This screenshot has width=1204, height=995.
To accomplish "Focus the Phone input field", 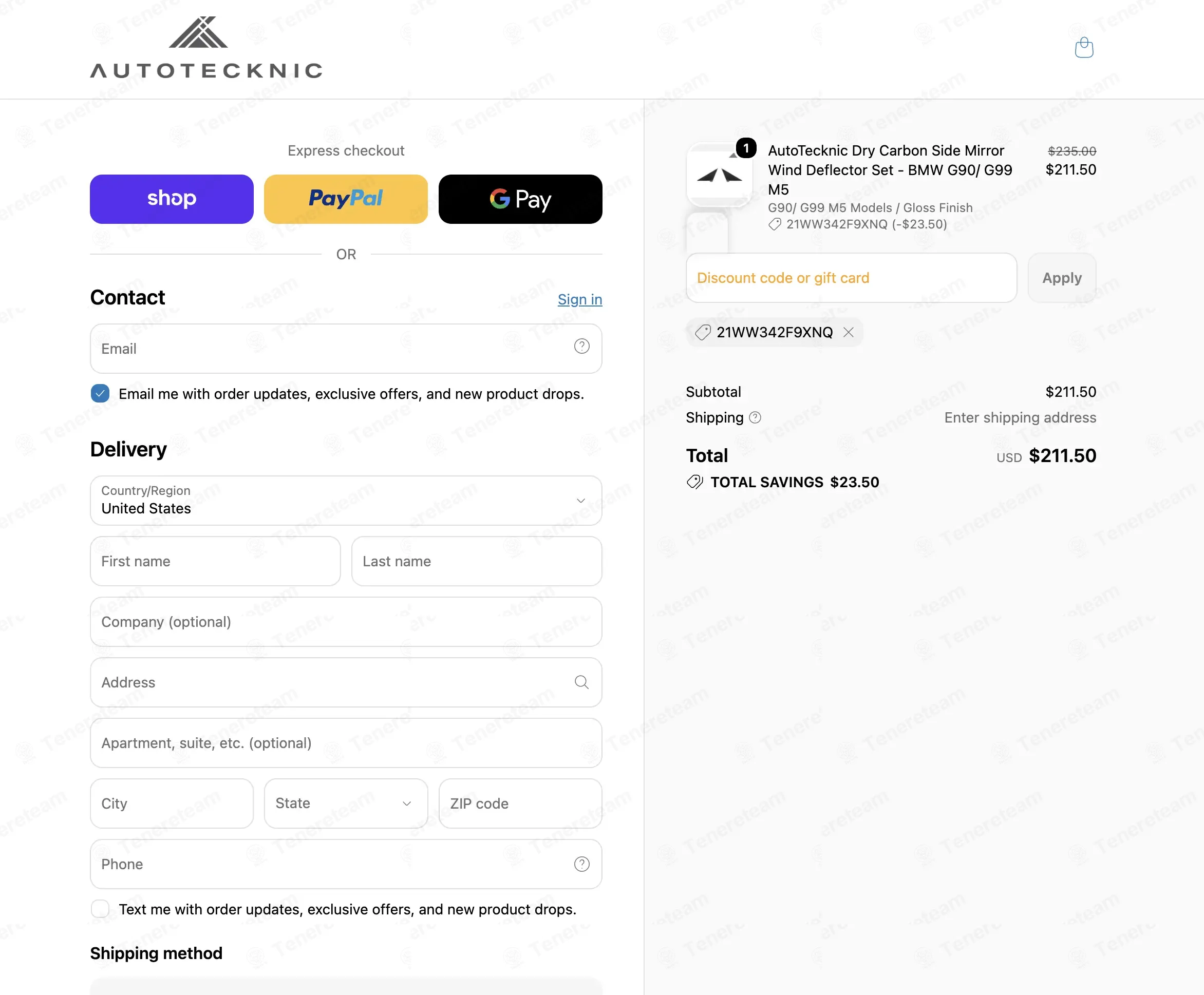I will click(x=346, y=864).
